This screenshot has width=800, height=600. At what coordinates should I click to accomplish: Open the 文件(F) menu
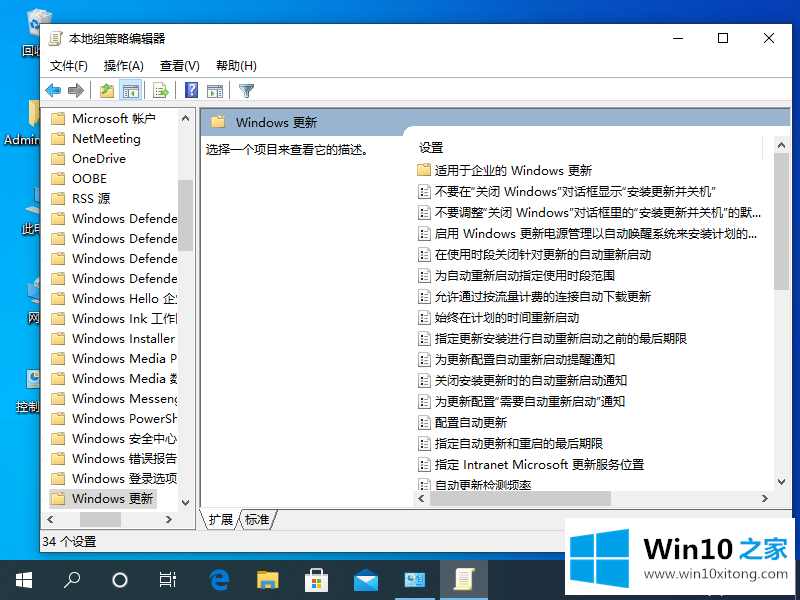(69, 65)
